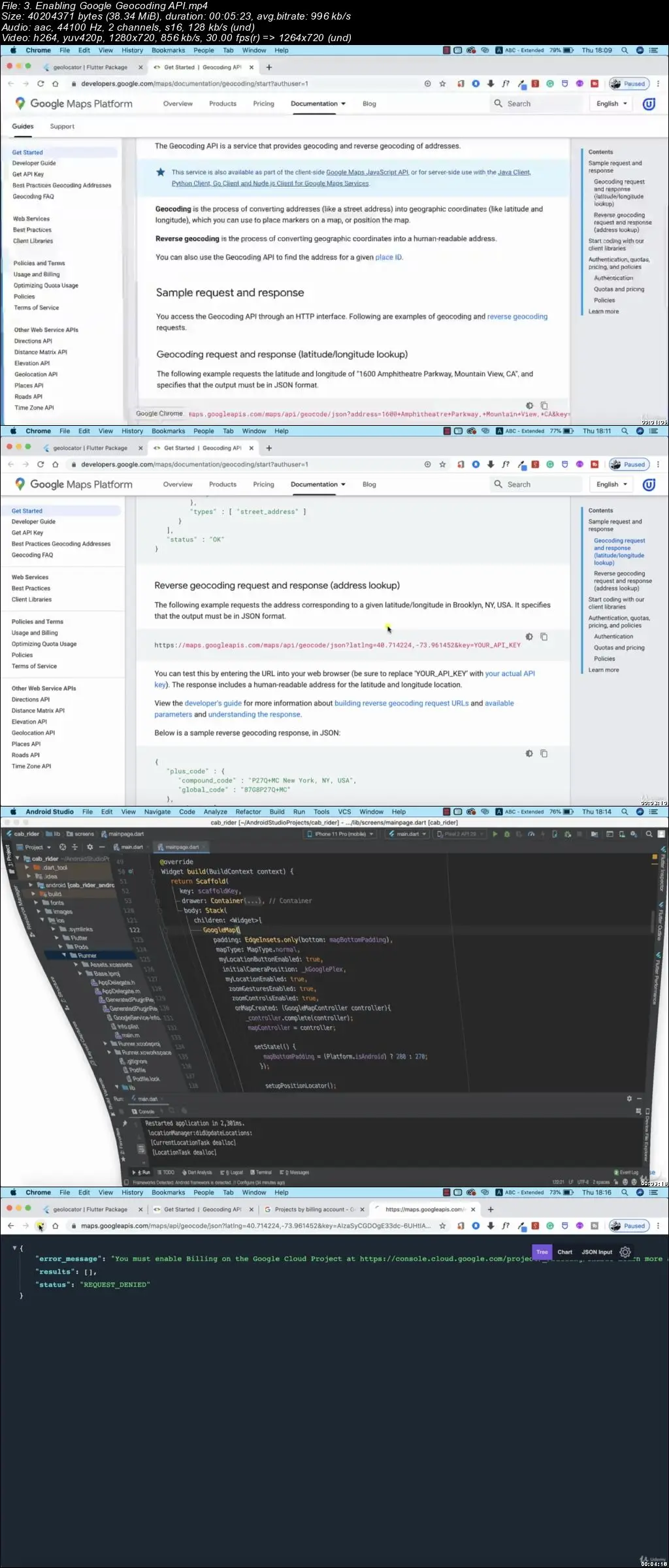669x1568 pixels.
Task: Open the Run console gear settings in Android Studio
Action: 629,1098
